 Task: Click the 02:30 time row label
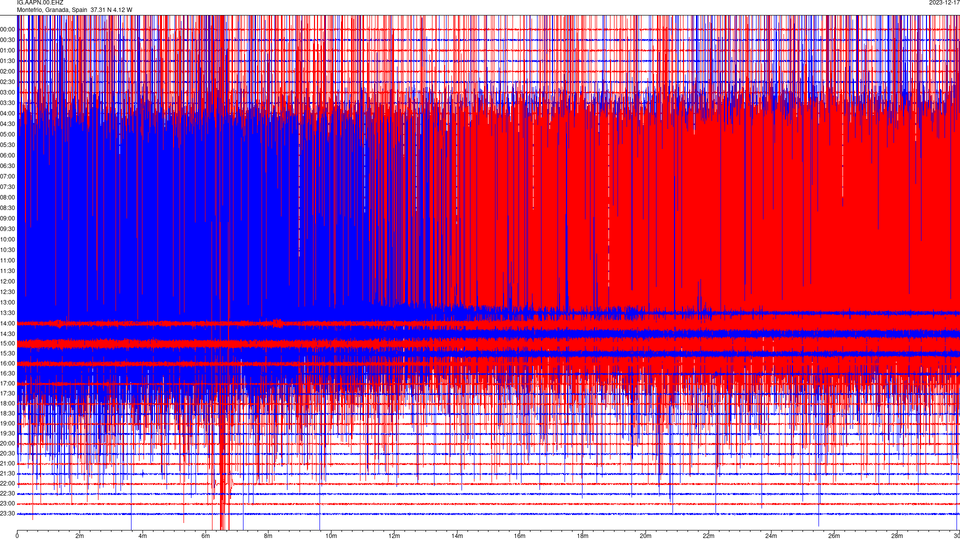pyautogui.click(x=7, y=81)
